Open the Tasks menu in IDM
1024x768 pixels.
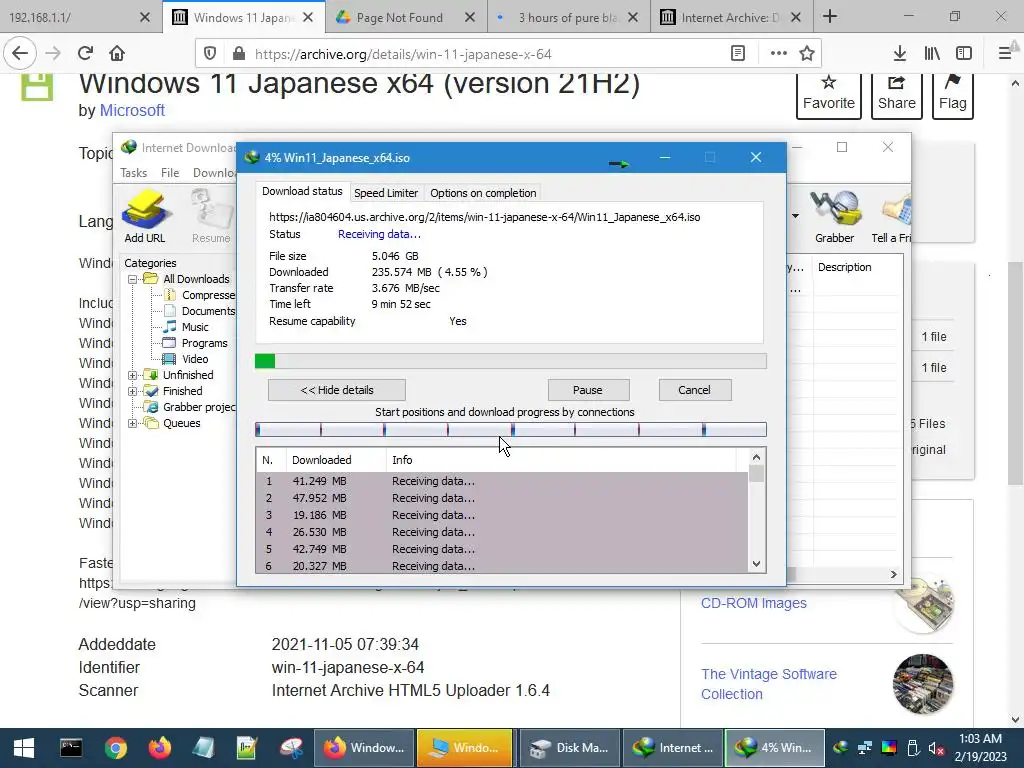coord(133,172)
